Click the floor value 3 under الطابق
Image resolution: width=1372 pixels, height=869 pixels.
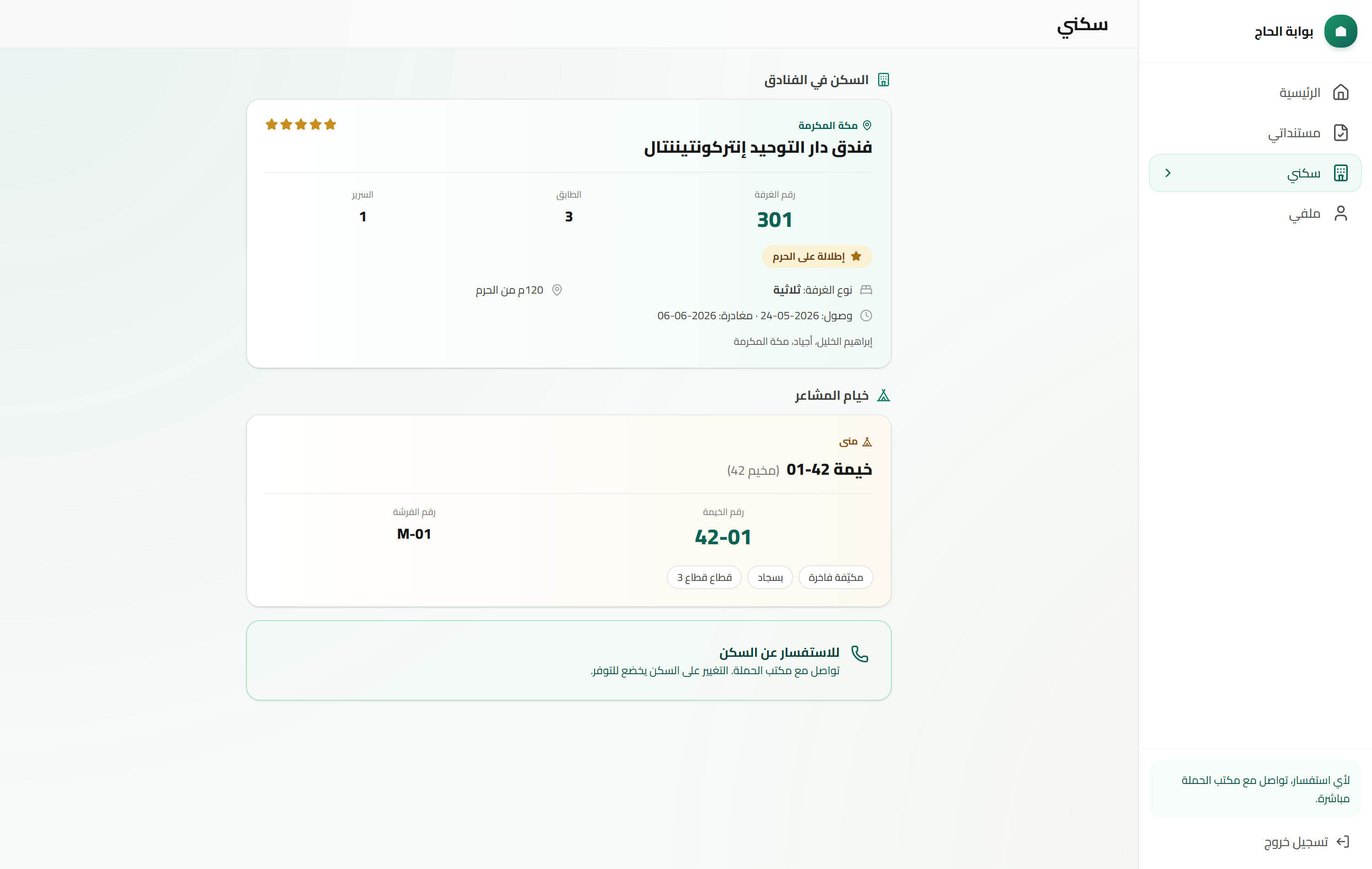click(568, 216)
